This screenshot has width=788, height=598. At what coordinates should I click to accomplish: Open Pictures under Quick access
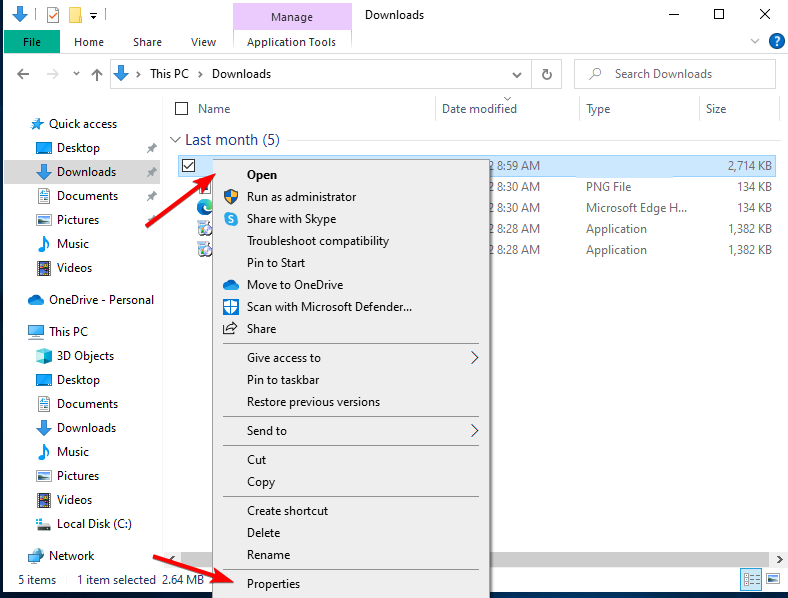pos(78,220)
